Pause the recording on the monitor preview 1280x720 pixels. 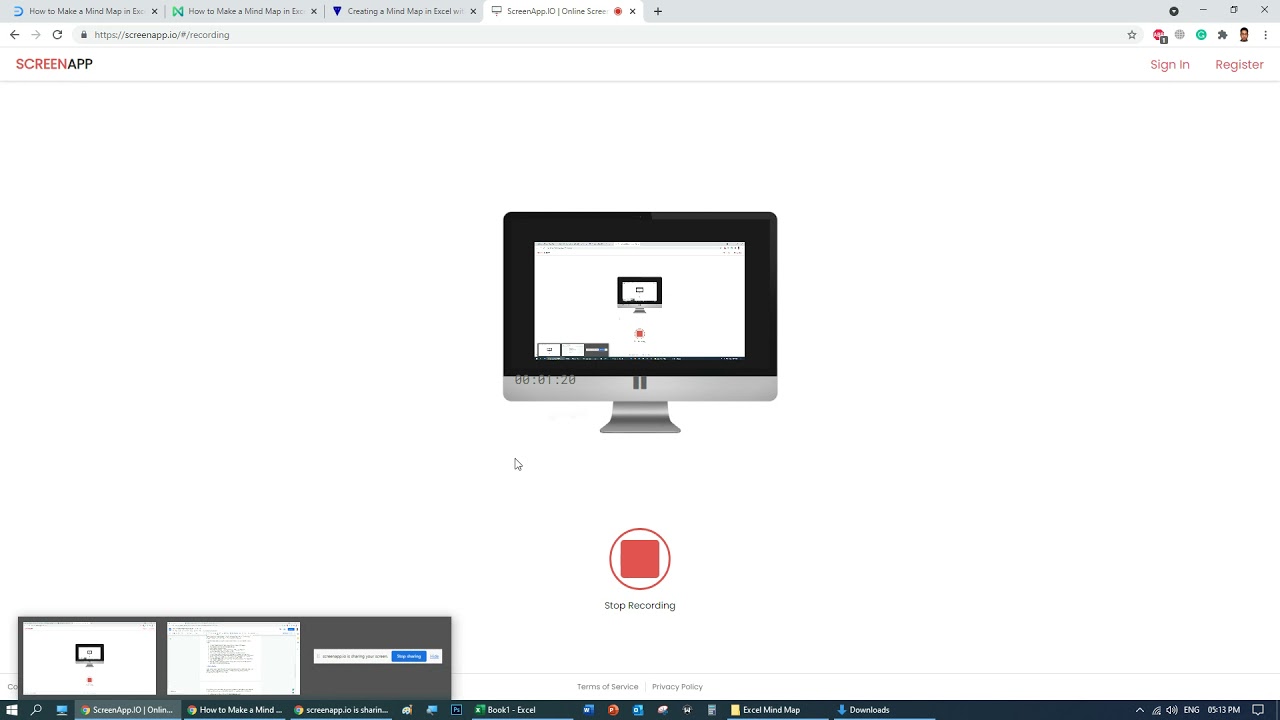640,382
